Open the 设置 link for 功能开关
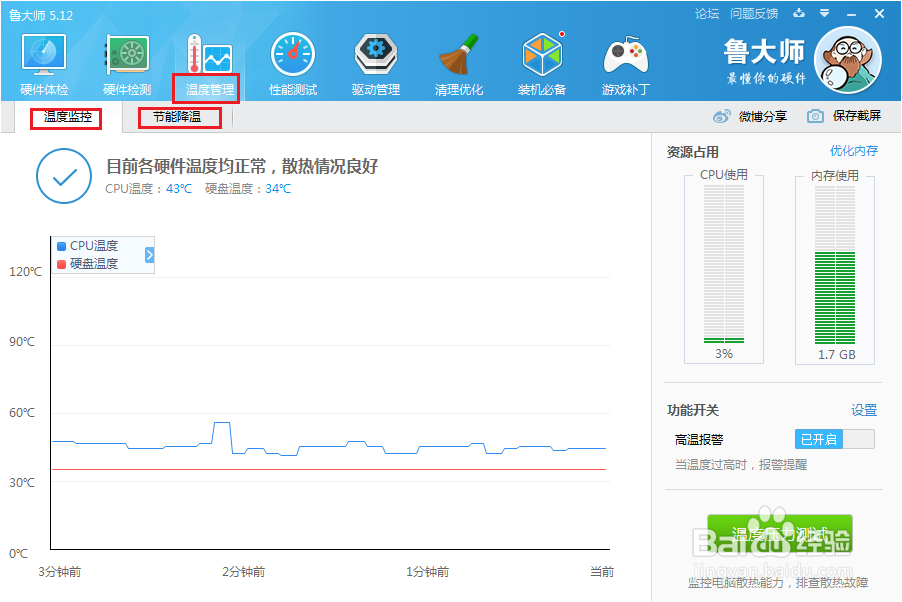902x602 pixels. [864, 410]
